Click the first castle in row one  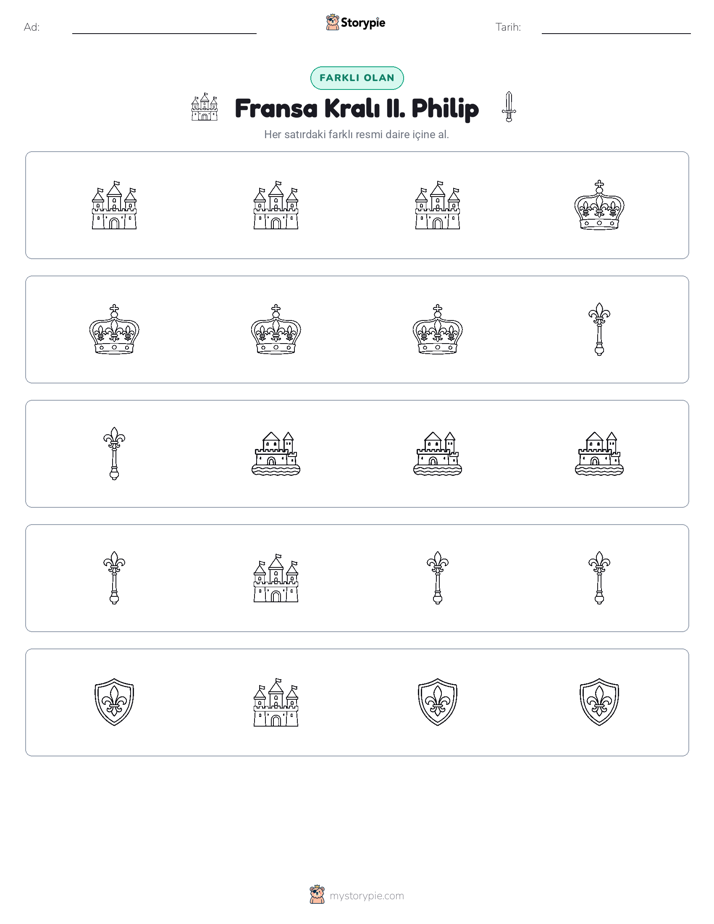pyautogui.click(x=114, y=205)
